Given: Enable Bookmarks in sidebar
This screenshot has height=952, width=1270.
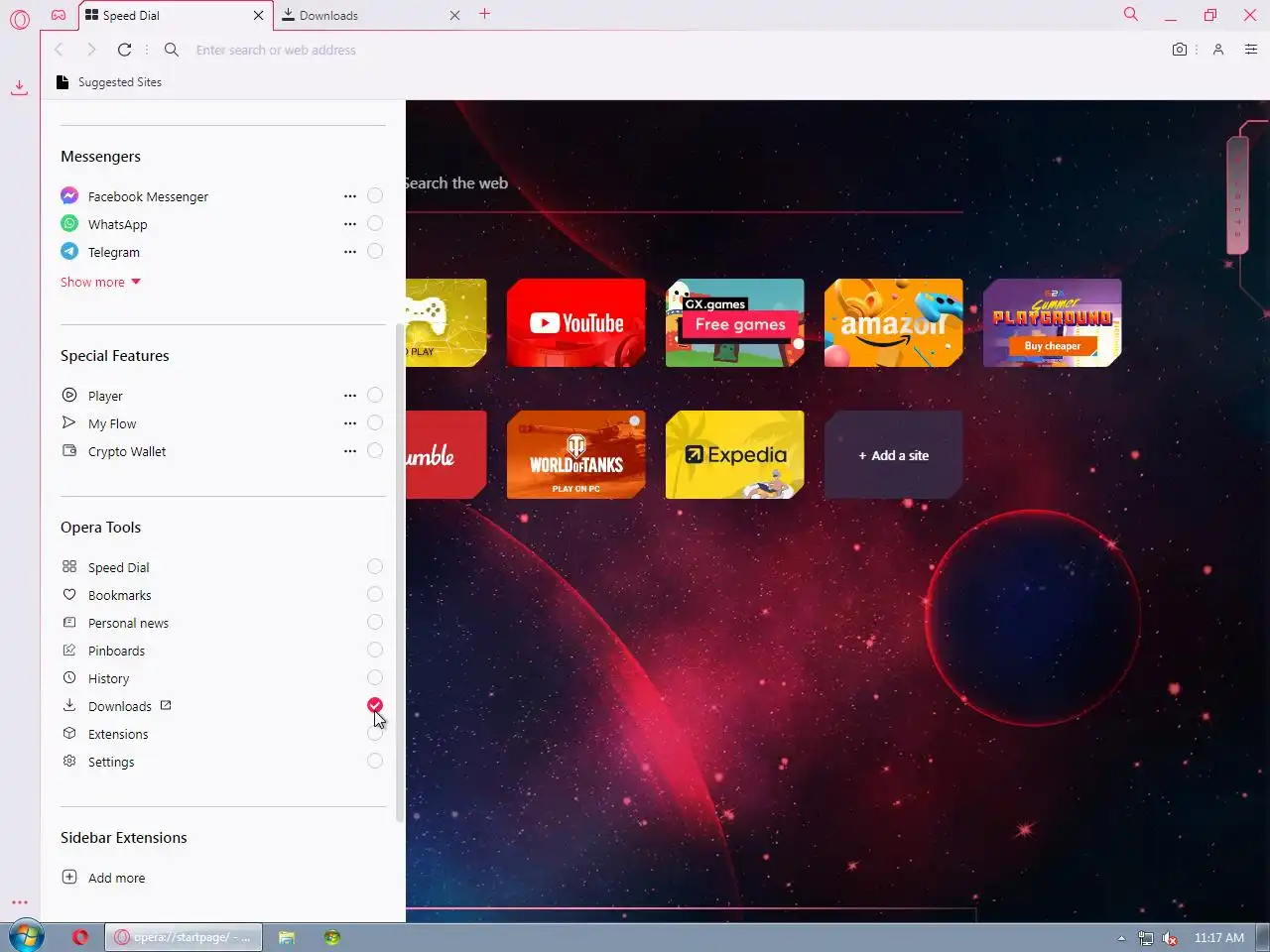Looking at the screenshot, I should 375,594.
